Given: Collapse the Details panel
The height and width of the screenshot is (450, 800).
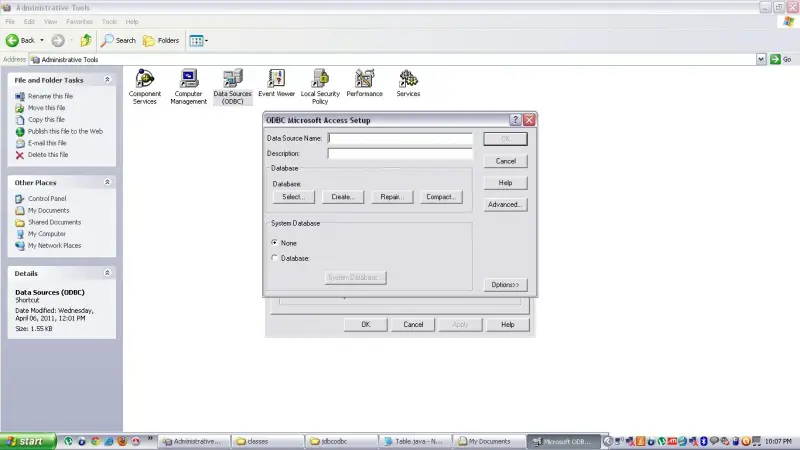Looking at the screenshot, I should coord(107,273).
